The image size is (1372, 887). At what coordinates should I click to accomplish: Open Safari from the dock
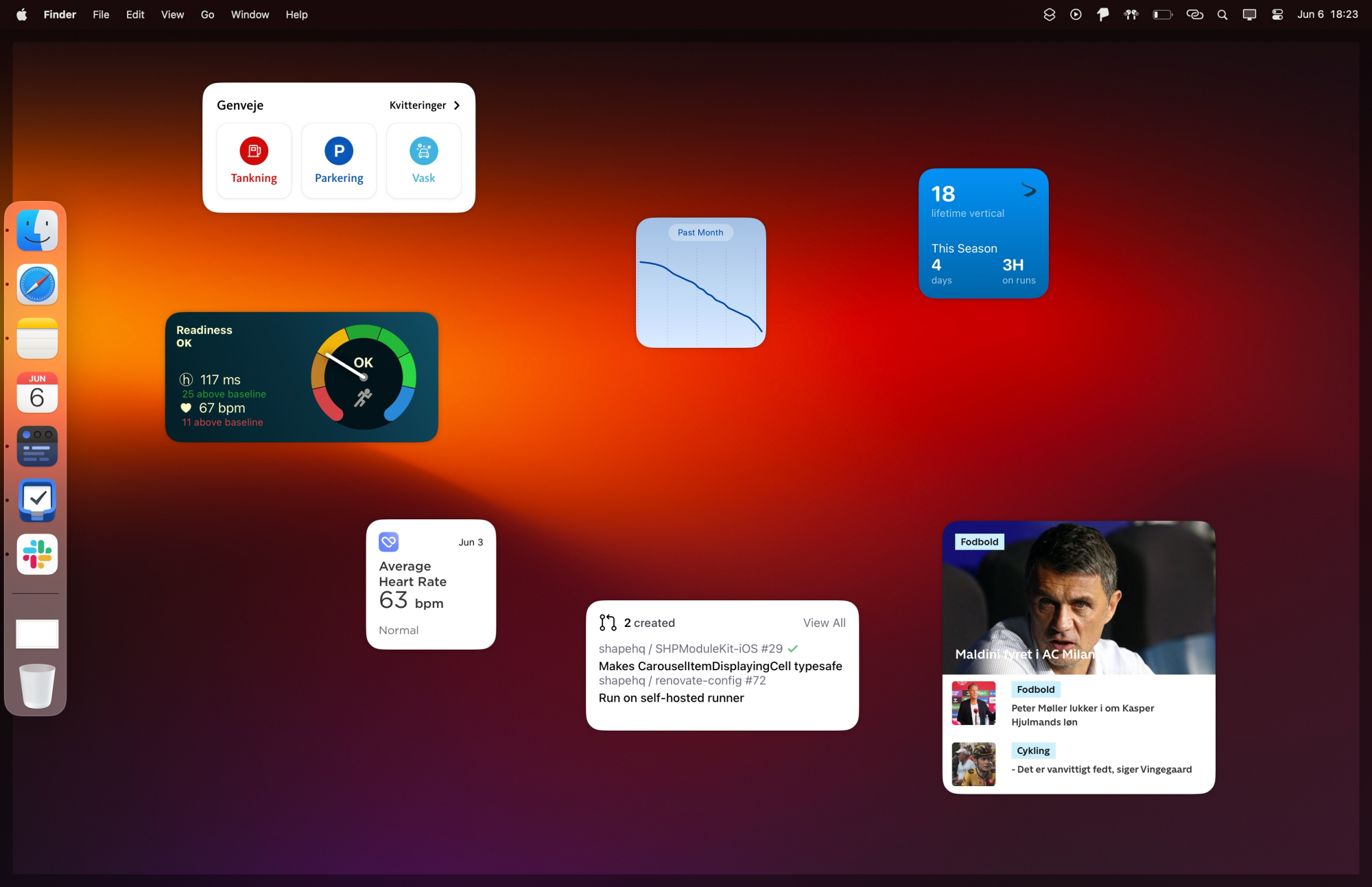[37, 285]
